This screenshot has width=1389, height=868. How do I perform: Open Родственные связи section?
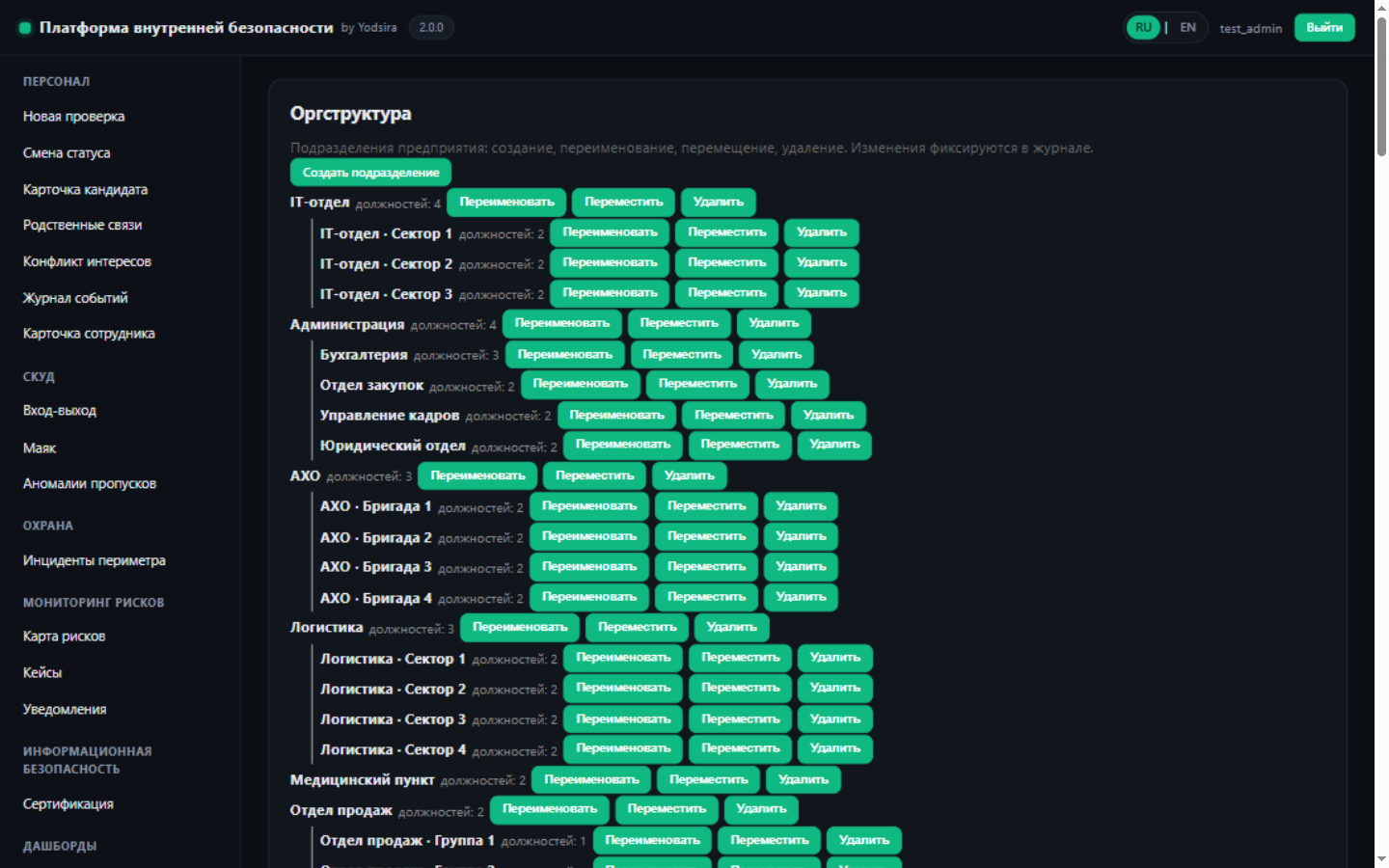click(82, 225)
